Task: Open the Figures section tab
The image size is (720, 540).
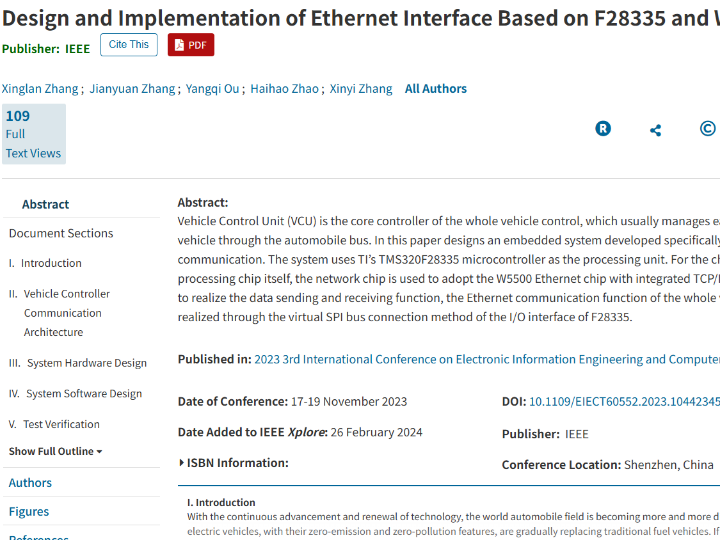Action: 29,512
